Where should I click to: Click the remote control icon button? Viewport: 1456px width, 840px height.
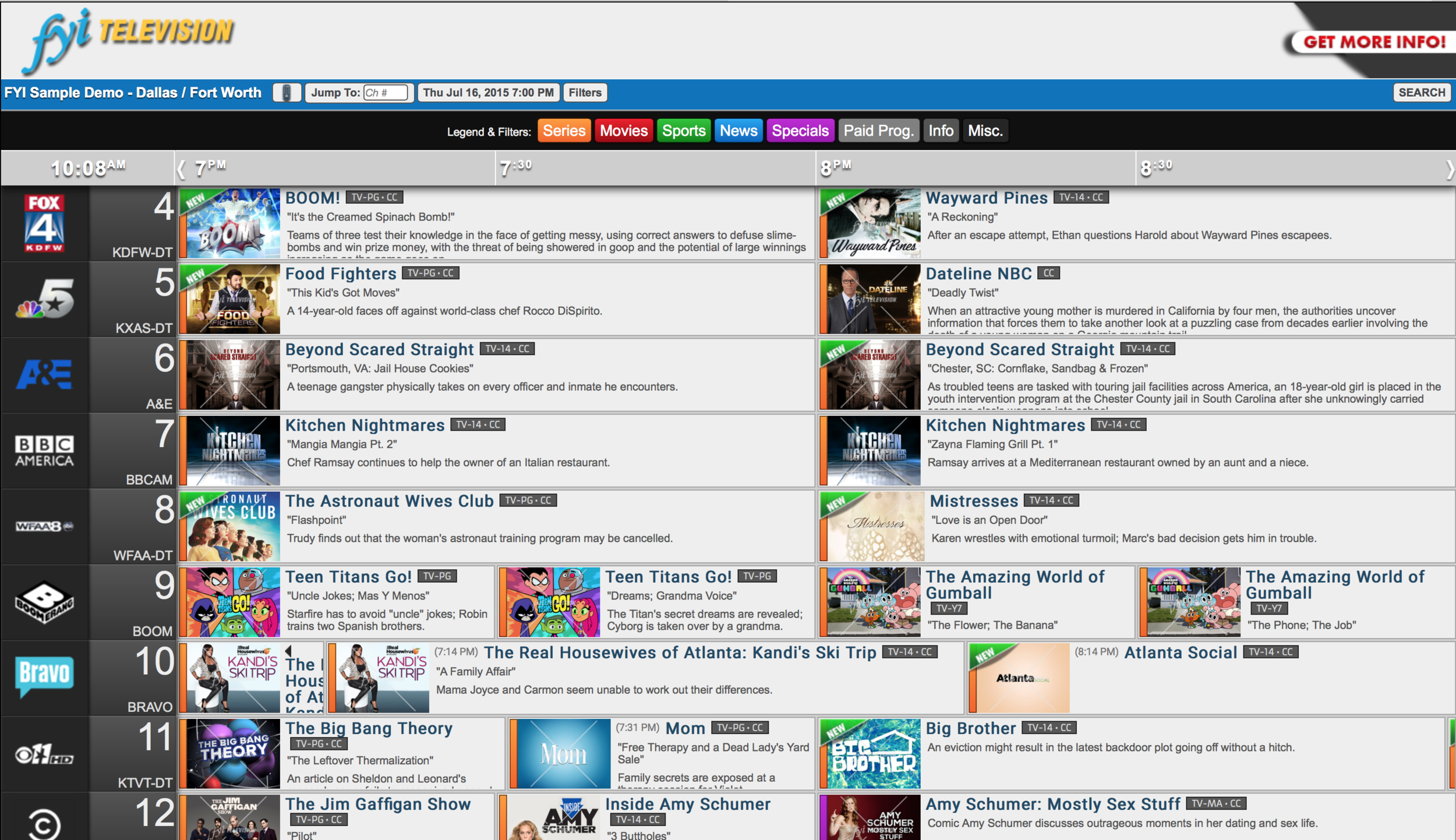pos(287,93)
